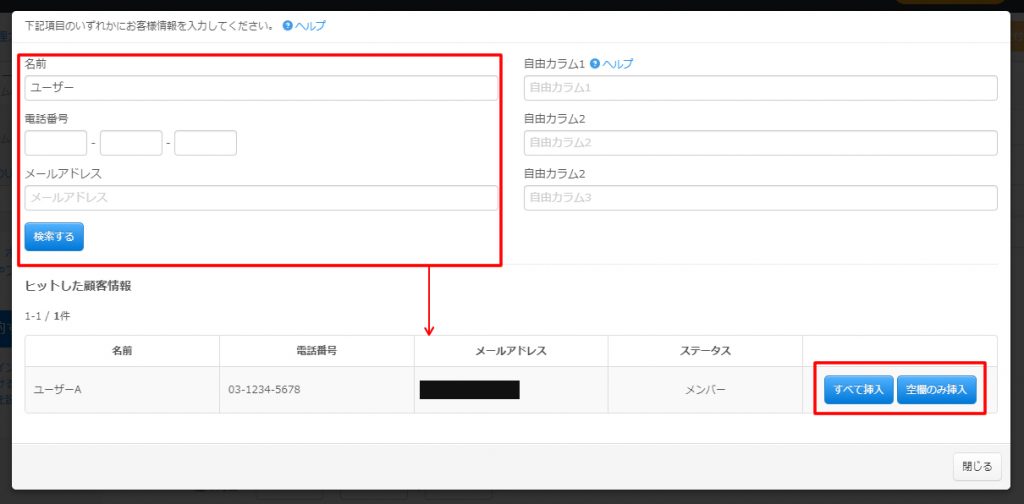Click the middle 電話番号 input box
Screen dimensions: 1024x504
click(131, 143)
